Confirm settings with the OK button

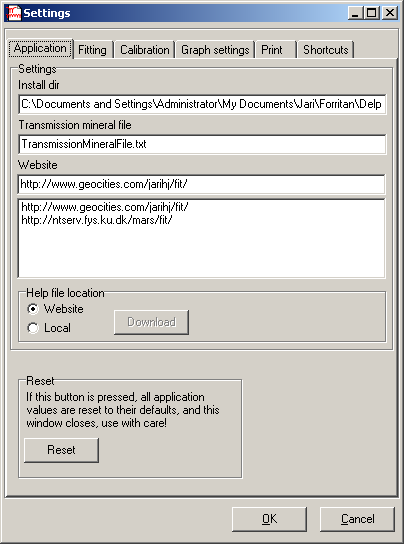click(x=269, y=519)
